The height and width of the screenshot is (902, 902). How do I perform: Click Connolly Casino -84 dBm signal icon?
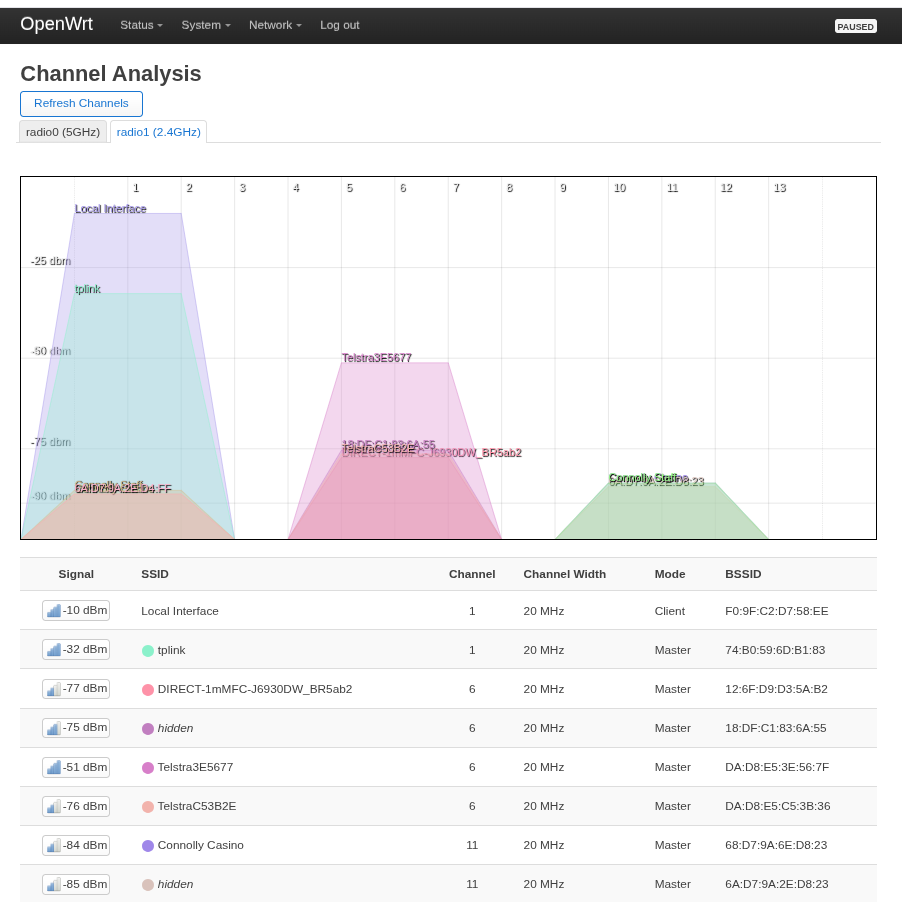pos(54,845)
